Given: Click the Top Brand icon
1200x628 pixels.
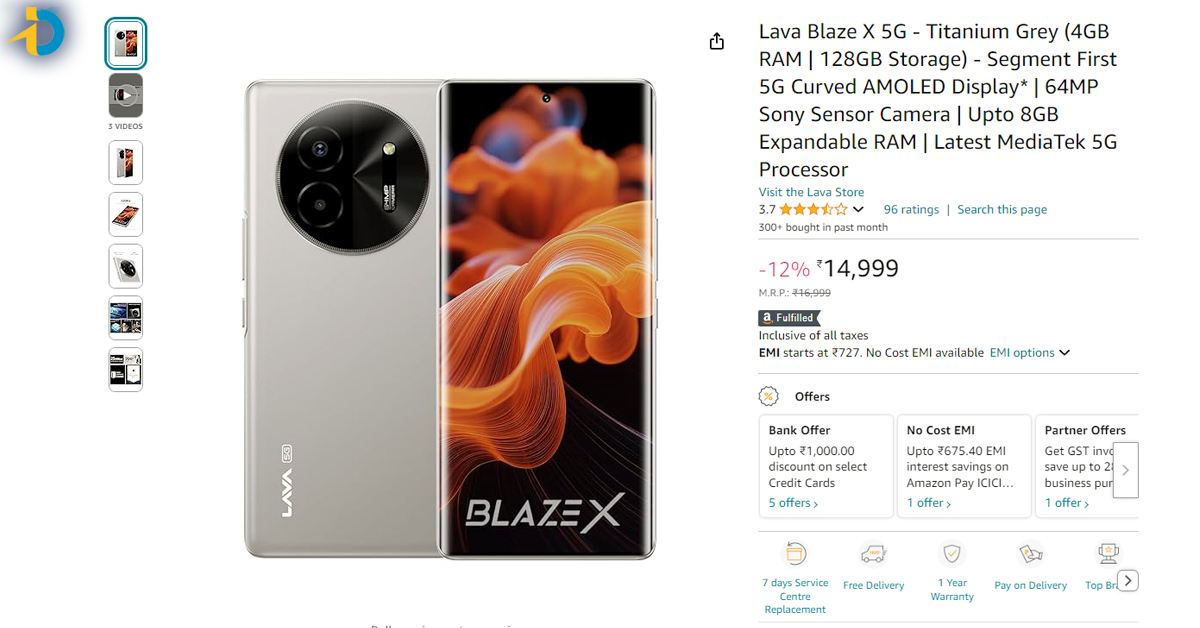Looking at the screenshot, I should tap(1109, 552).
